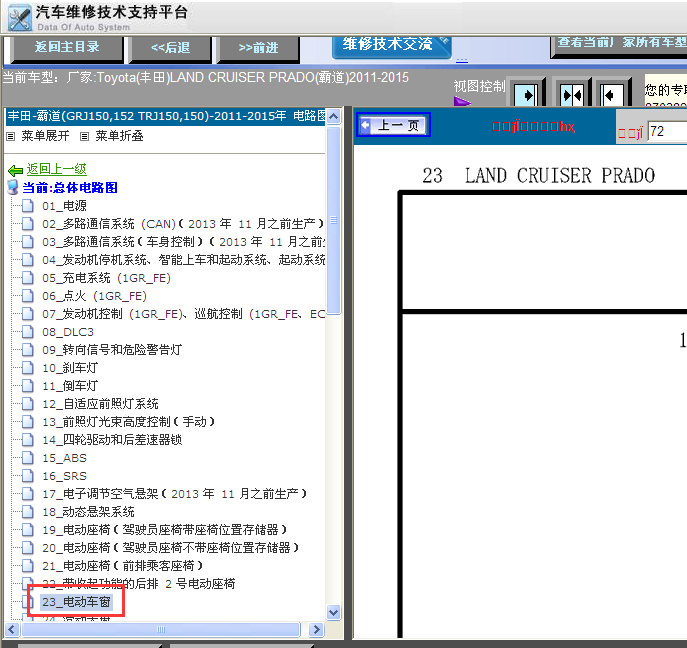
Task: Click the 返回上一级 link
Action: pos(57,169)
